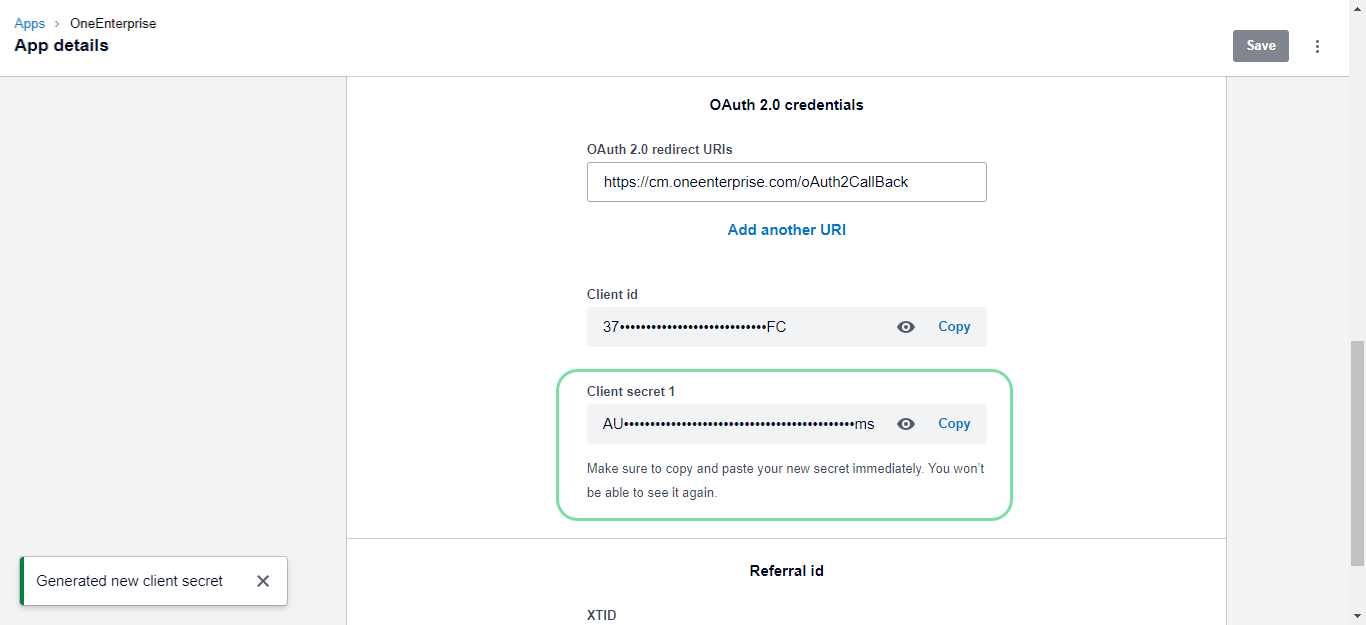This screenshot has height=625, width=1366.
Task: Click the breadcrumb chevron separator
Action: pyautogui.click(x=57, y=23)
